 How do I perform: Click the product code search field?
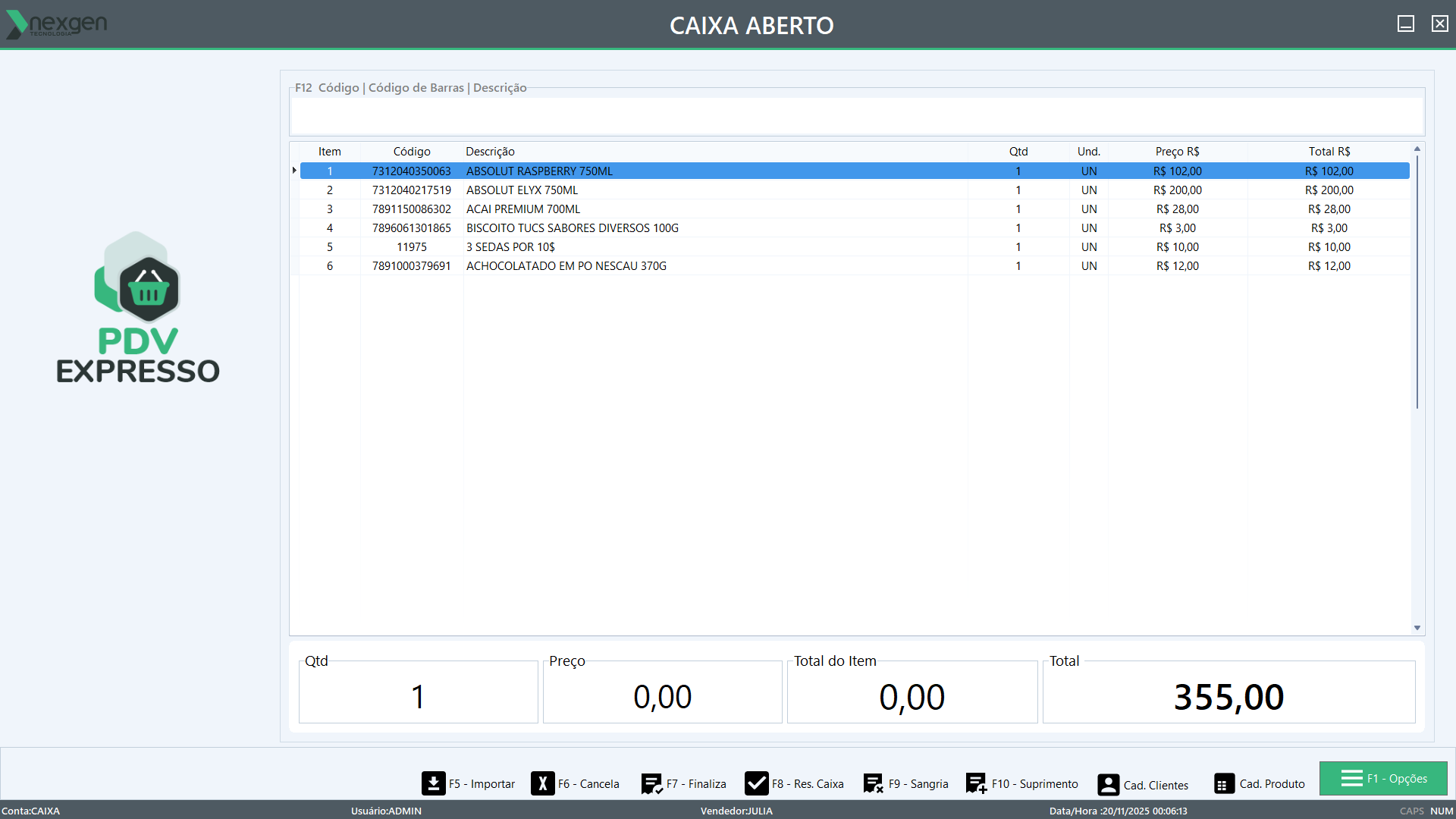click(x=856, y=116)
